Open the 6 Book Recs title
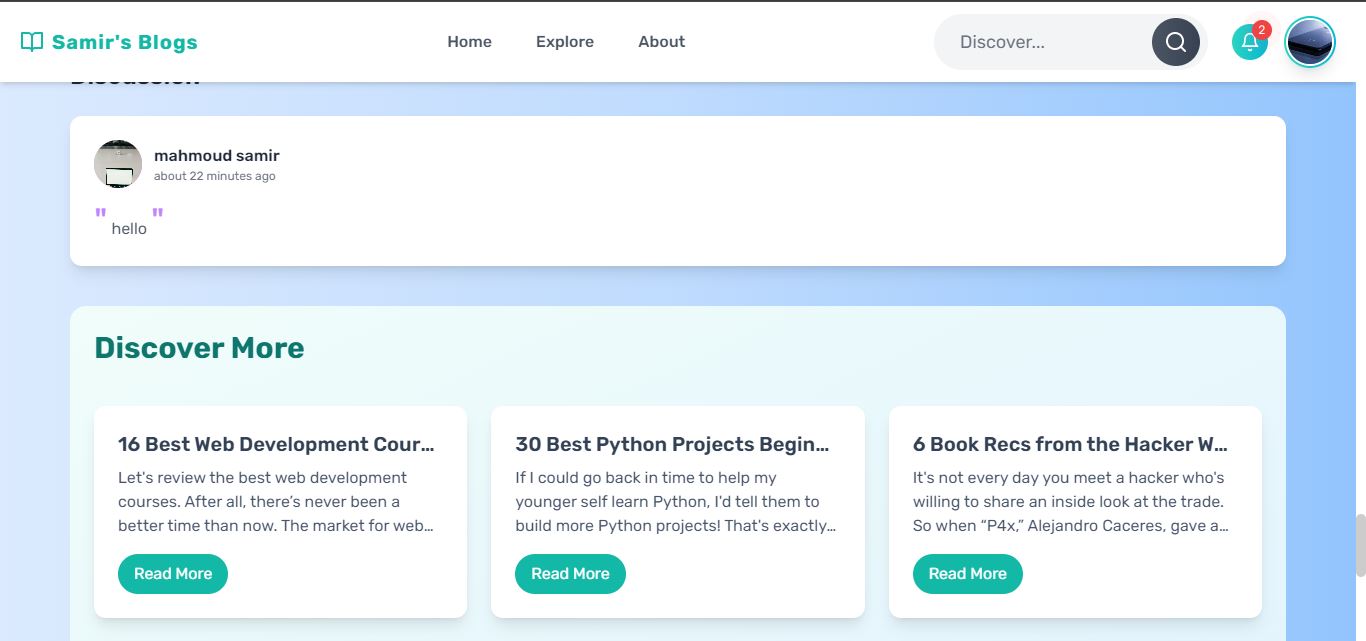The height and width of the screenshot is (641, 1366). pyautogui.click(x=1070, y=445)
